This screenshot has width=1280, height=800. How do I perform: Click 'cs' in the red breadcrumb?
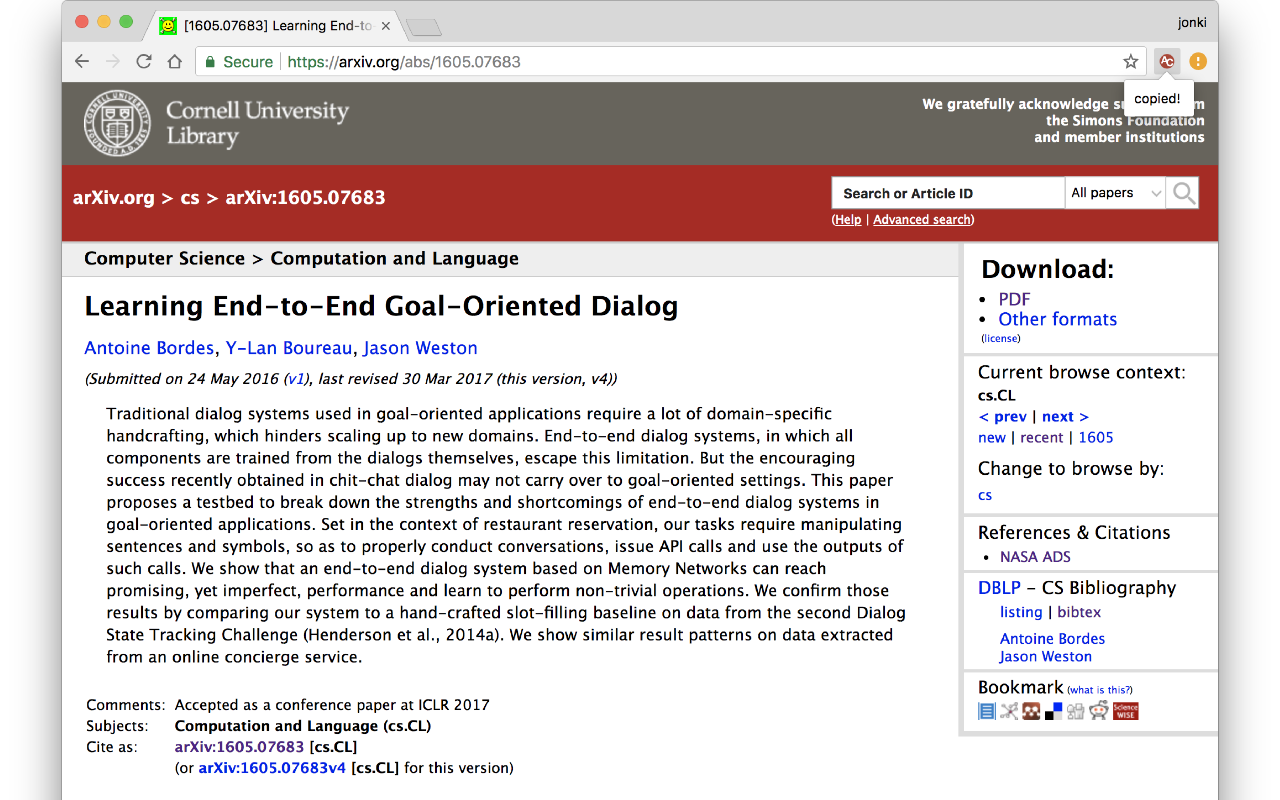coord(190,197)
